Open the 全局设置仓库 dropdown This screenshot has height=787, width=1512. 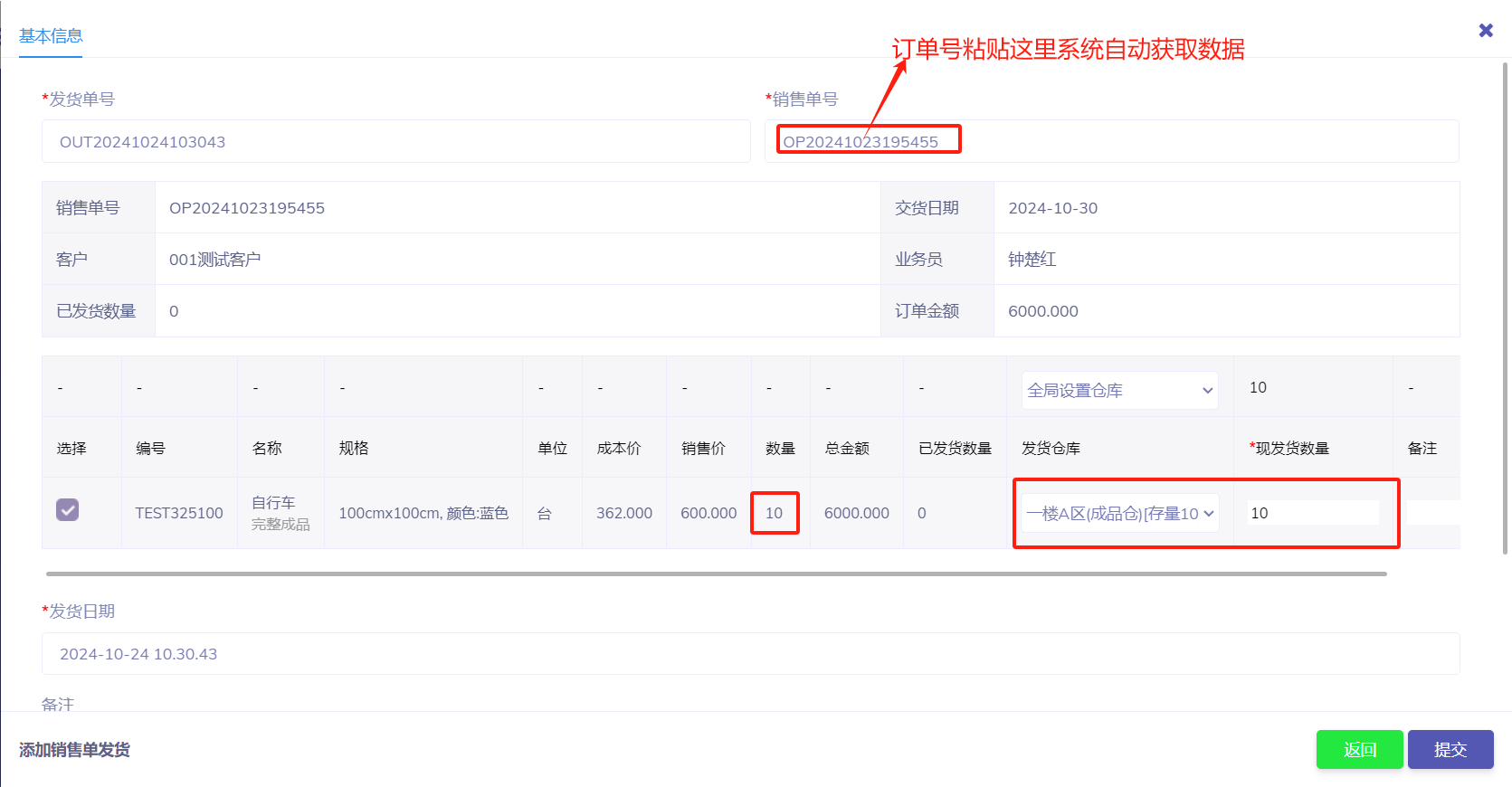[1119, 391]
